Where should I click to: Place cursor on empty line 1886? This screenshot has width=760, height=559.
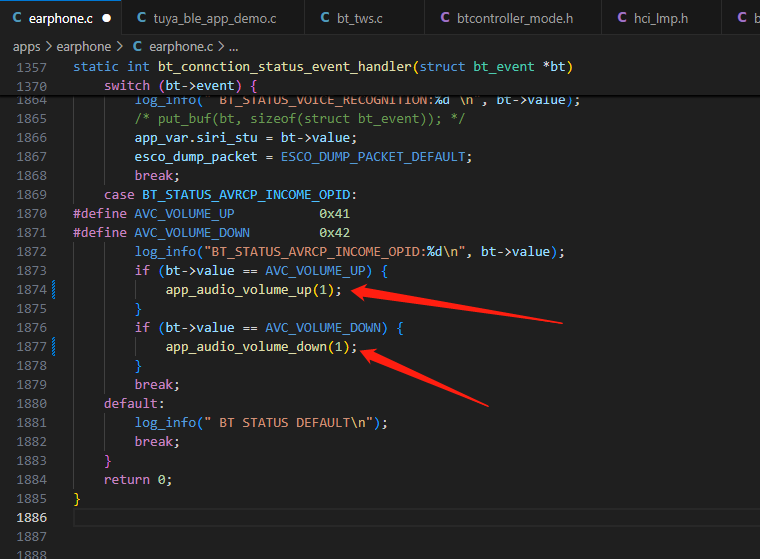416,518
